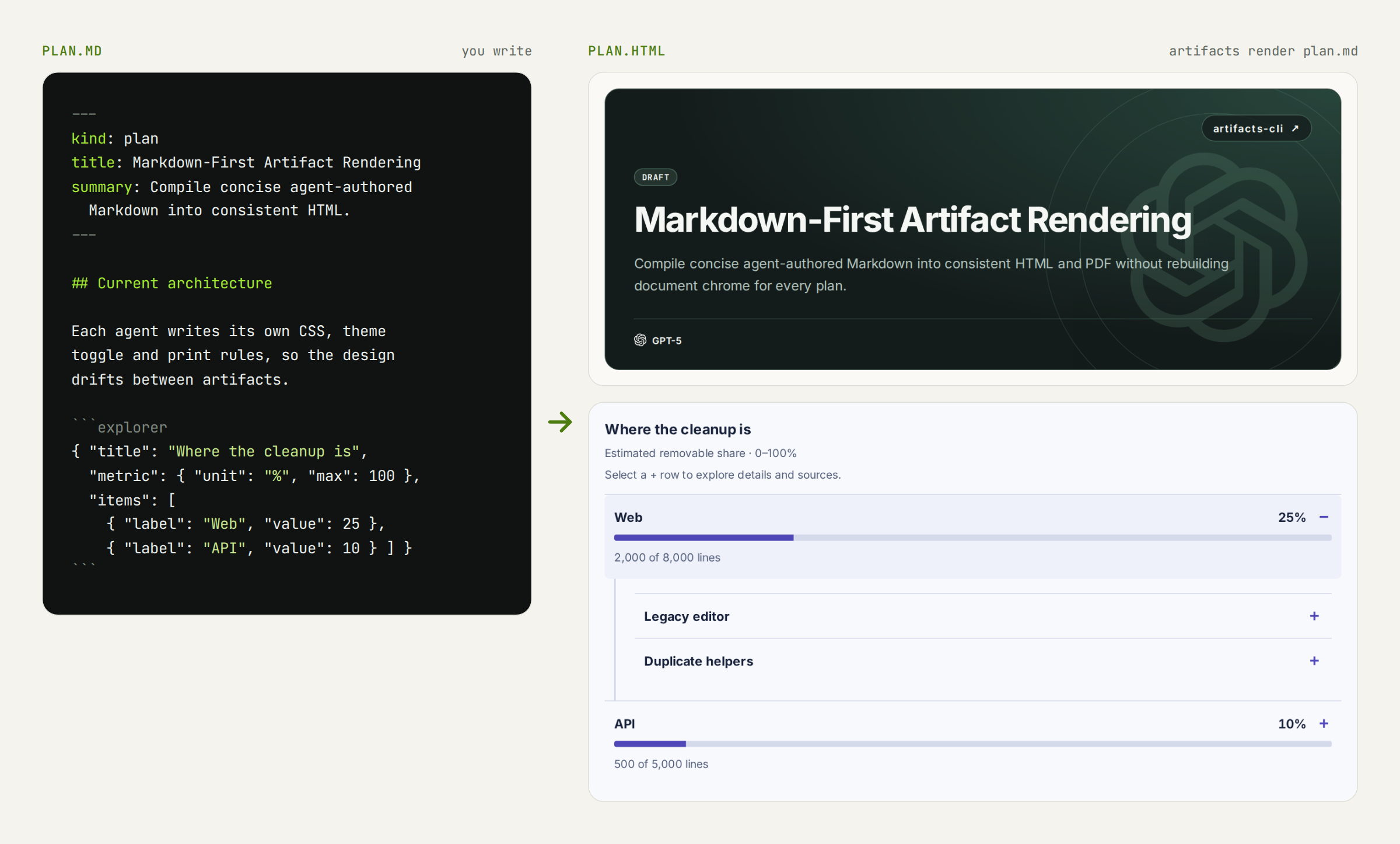
Task: Click the GPT-5 logo icon
Action: click(640, 340)
